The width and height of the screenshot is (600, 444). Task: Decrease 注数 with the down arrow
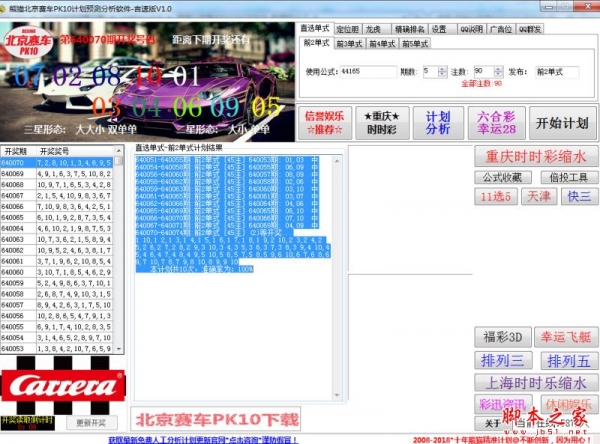pos(498,74)
